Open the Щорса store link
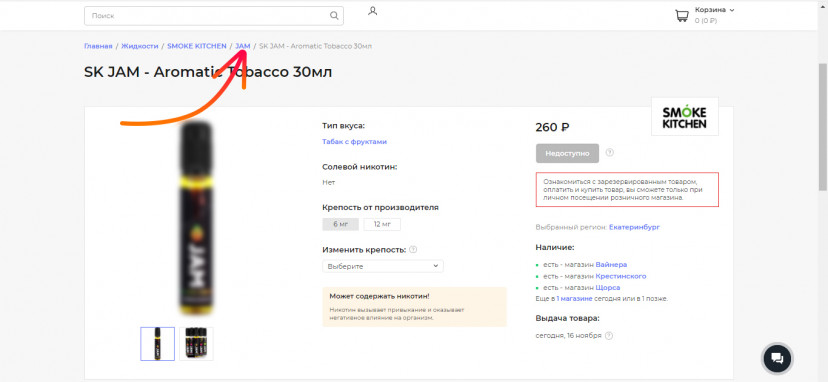The height and width of the screenshot is (382, 828). tap(608, 287)
